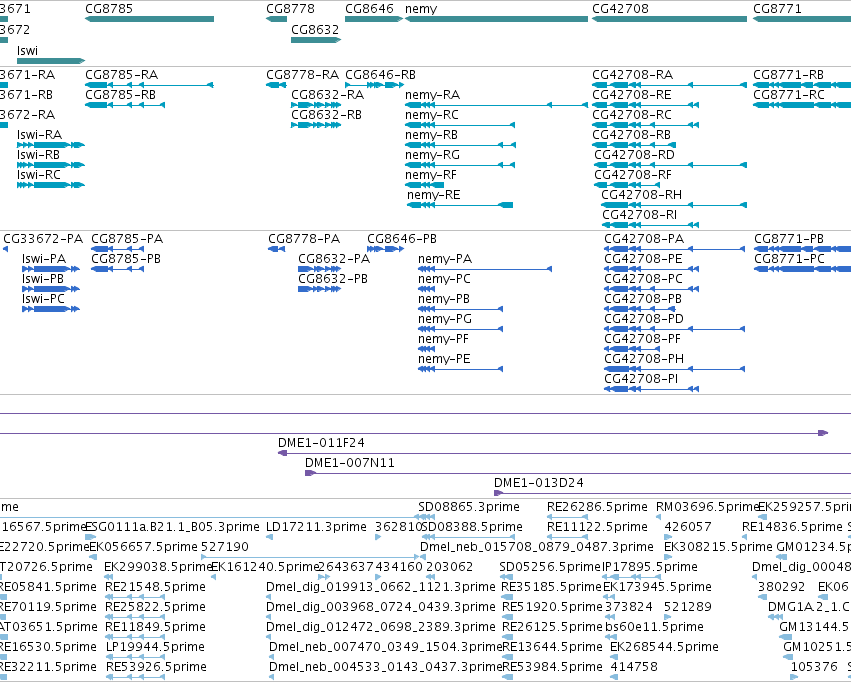This screenshot has height=682, width=851.
Task: Click the DME1-007N11 BAC clone label
Action: click(x=350, y=463)
